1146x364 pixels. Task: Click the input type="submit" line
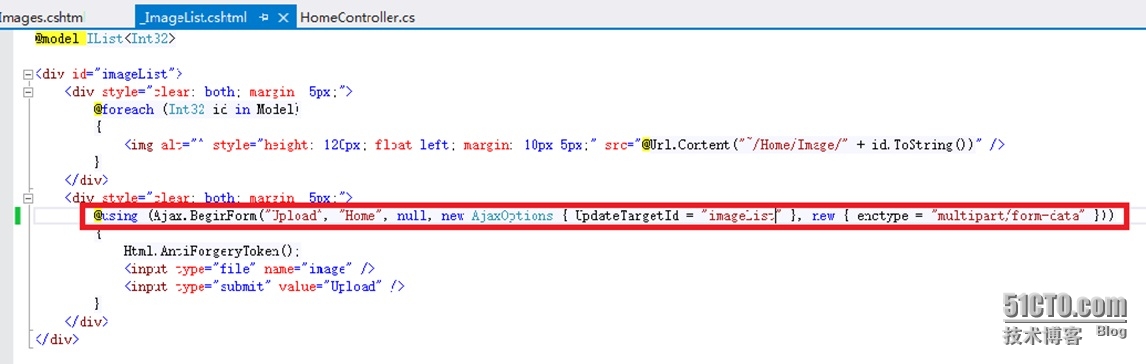tap(265, 287)
